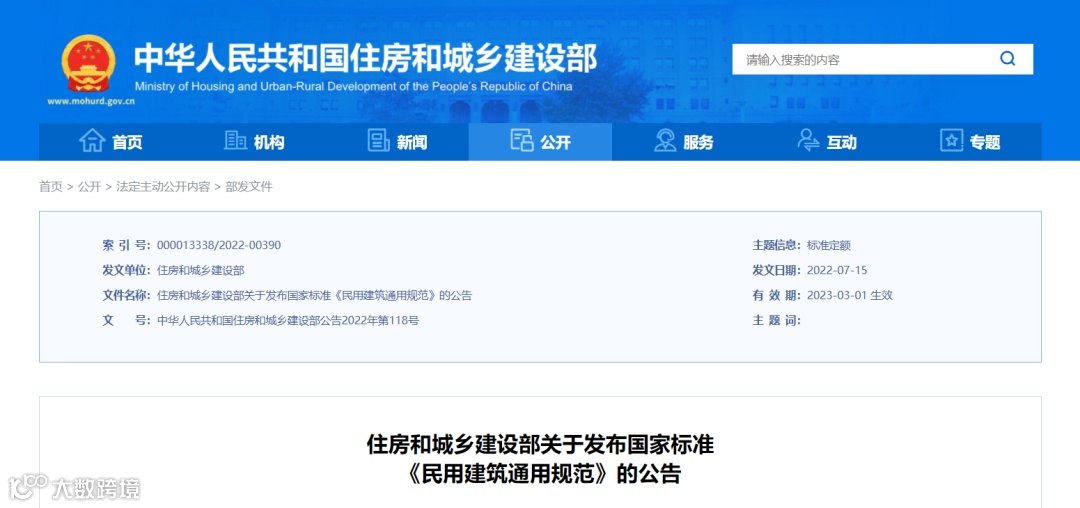Click the 索引号 label
1080x508 pixels.
(x=126, y=245)
